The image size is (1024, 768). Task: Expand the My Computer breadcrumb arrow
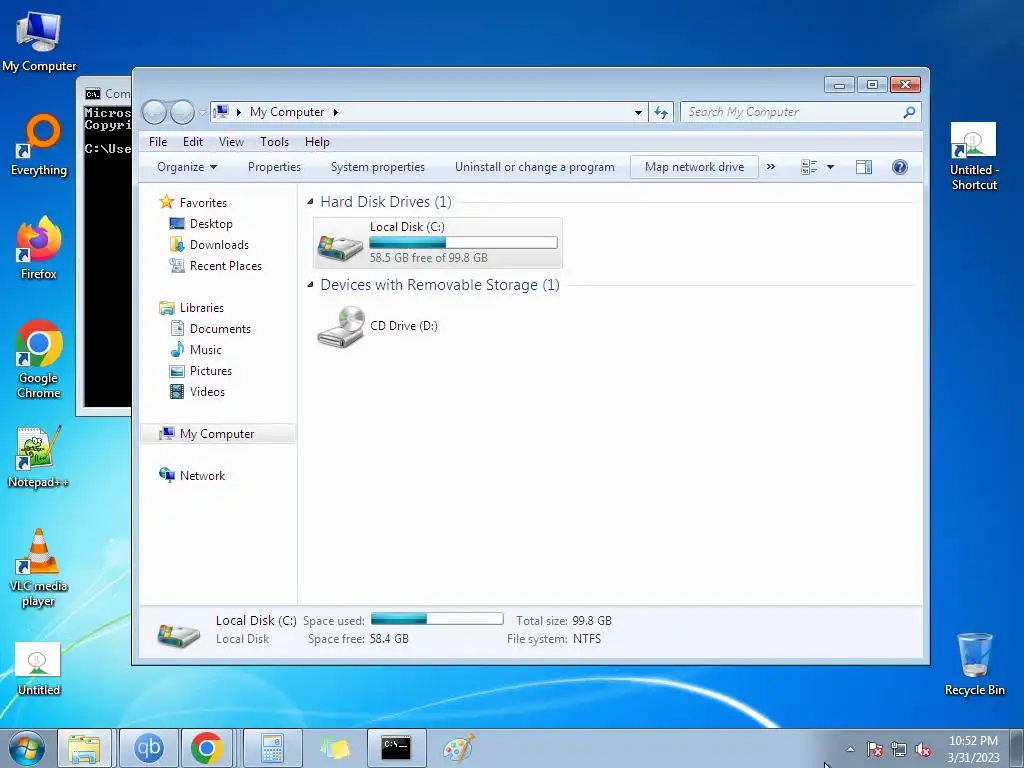[x=336, y=112]
